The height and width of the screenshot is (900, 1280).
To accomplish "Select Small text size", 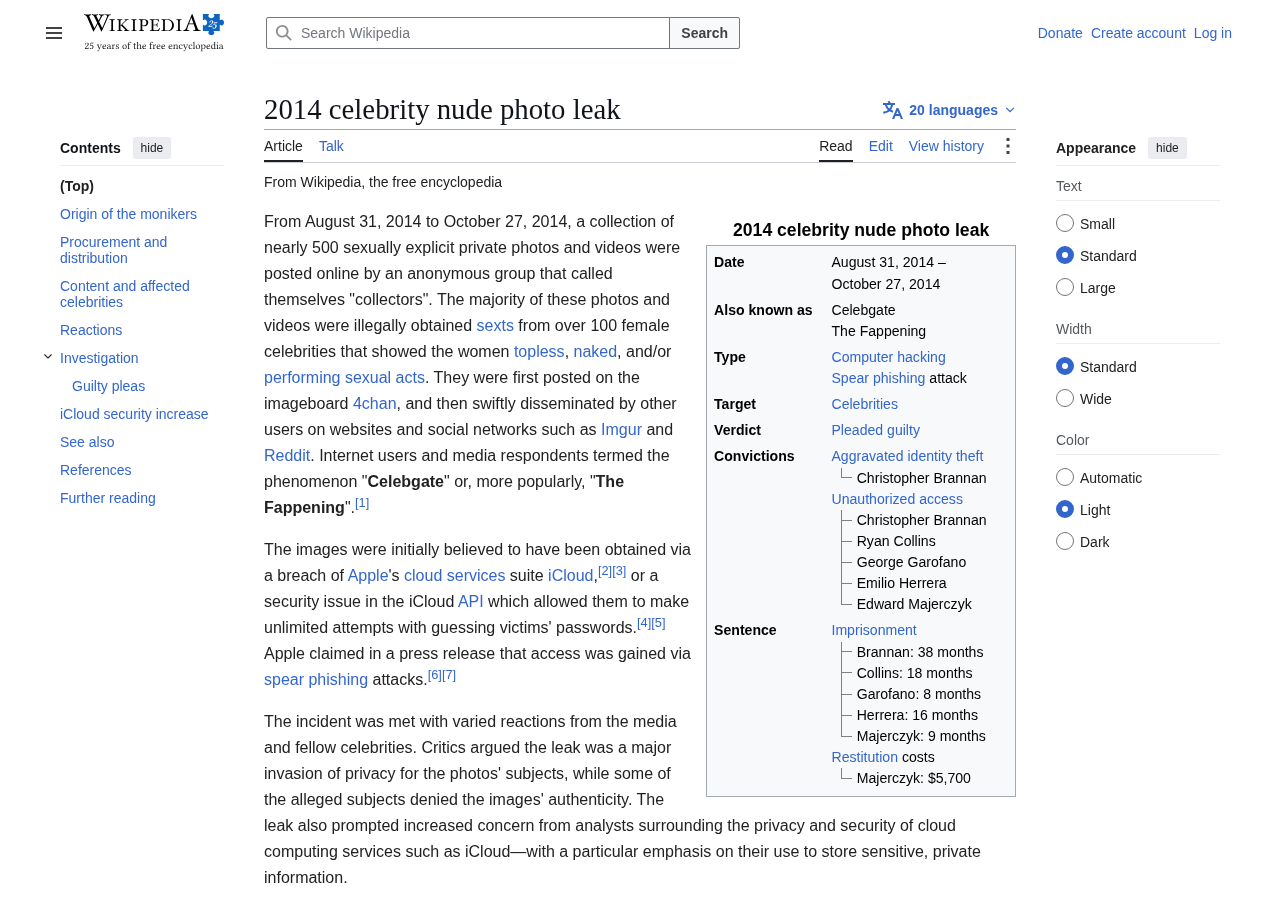I will (1065, 223).
